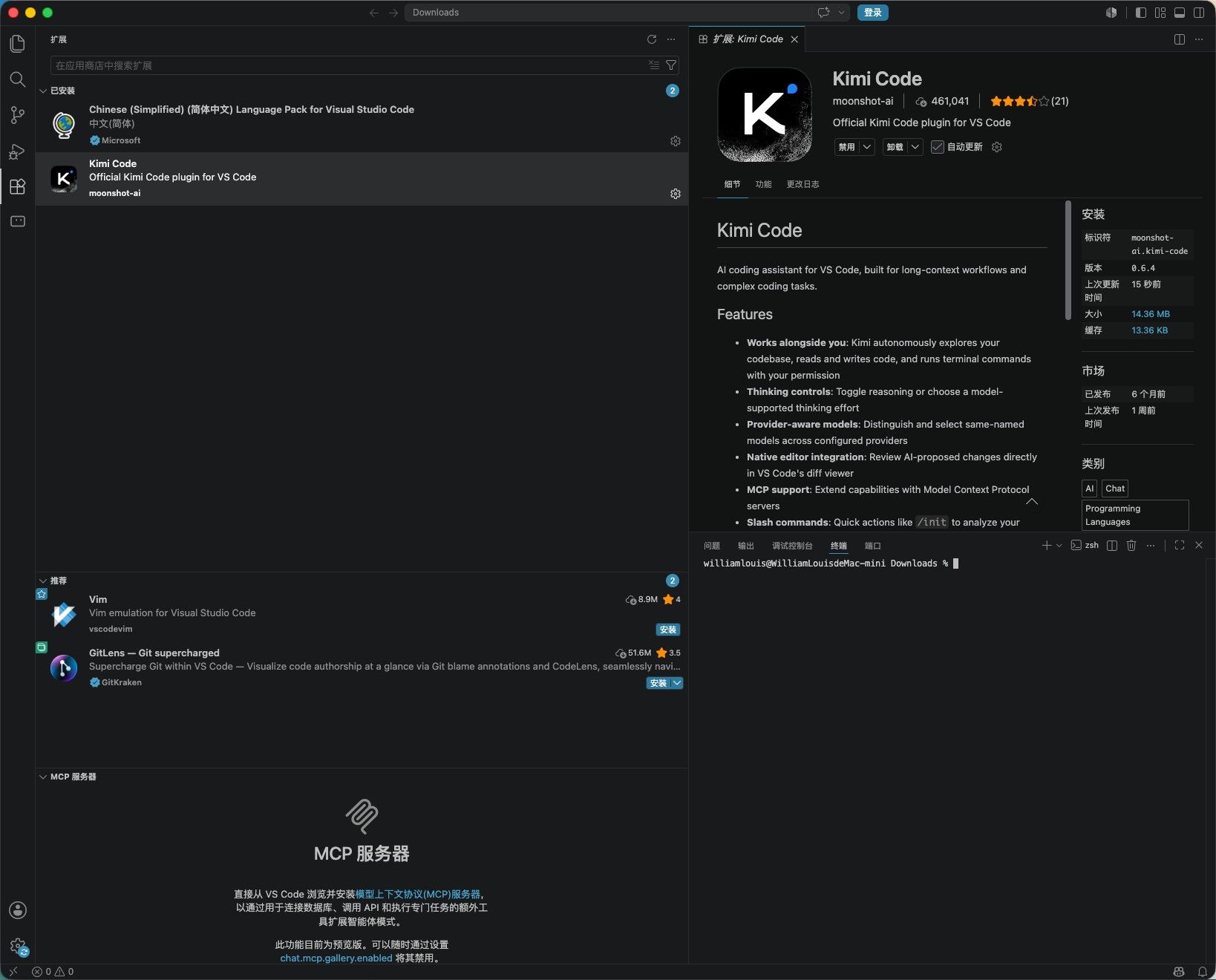This screenshot has height=980, width=1216.
Task: Collapse the 已安装 section
Action: (43, 91)
